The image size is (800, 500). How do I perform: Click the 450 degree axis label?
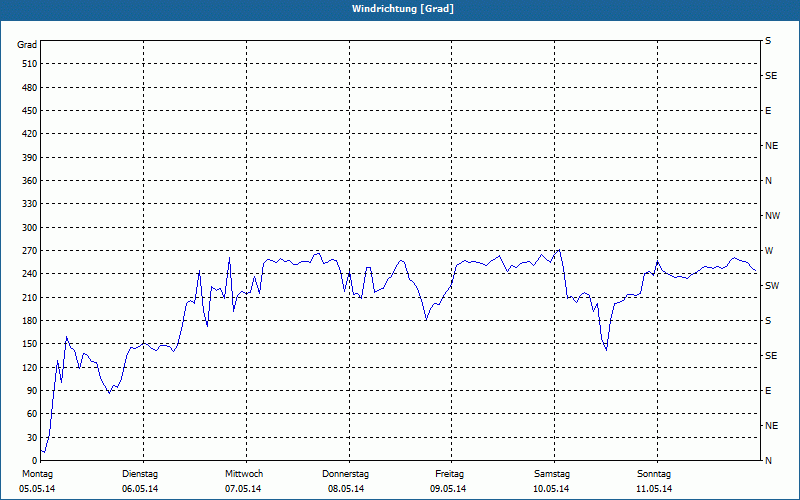pyautogui.click(x=30, y=111)
